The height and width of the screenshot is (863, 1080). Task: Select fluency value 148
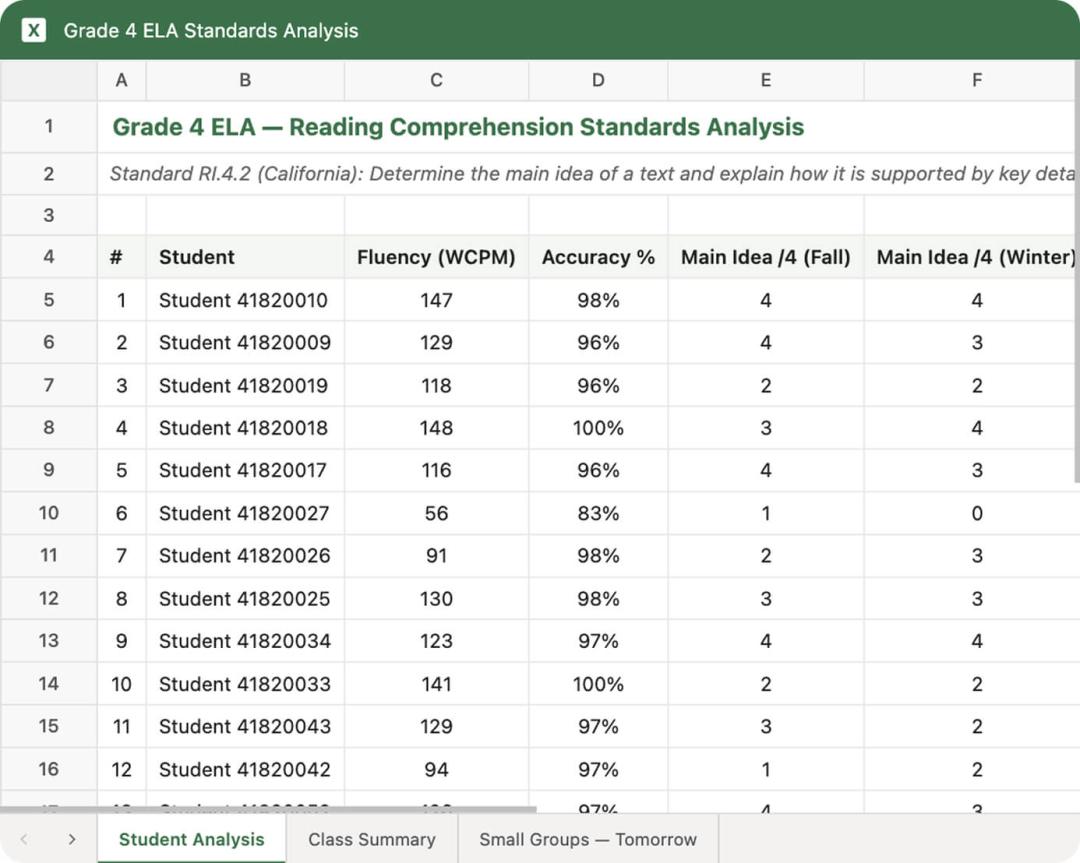tap(436, 428)
